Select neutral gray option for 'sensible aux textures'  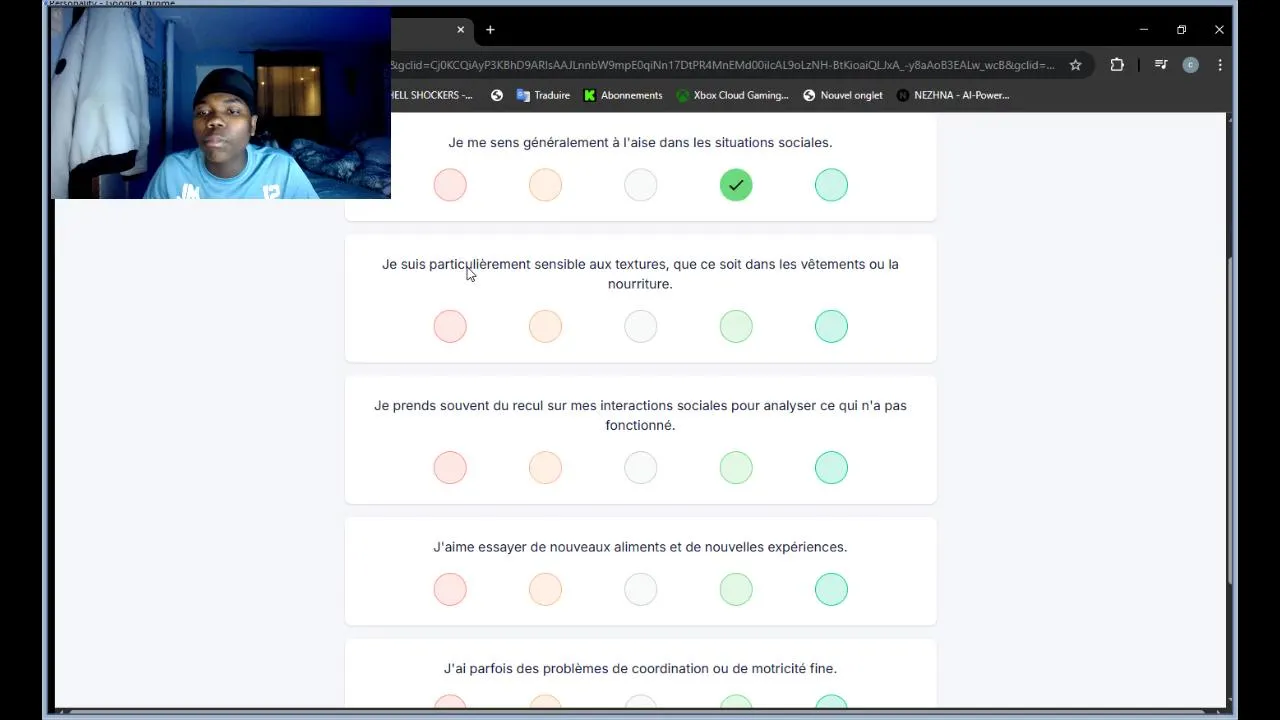point(641,326)
